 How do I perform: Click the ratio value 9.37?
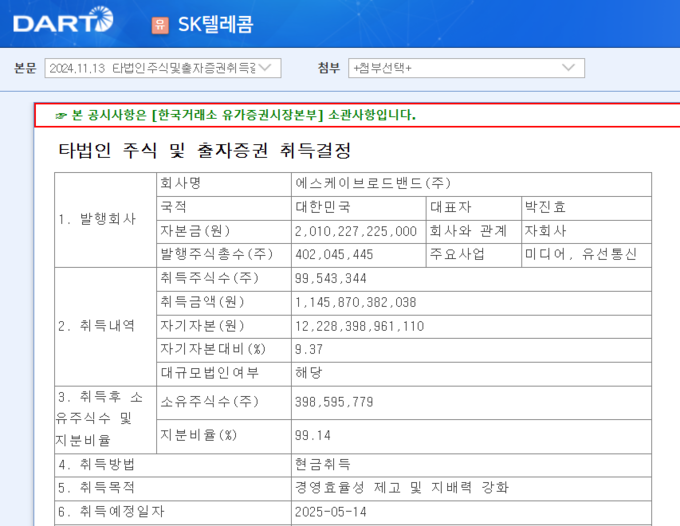309,349
